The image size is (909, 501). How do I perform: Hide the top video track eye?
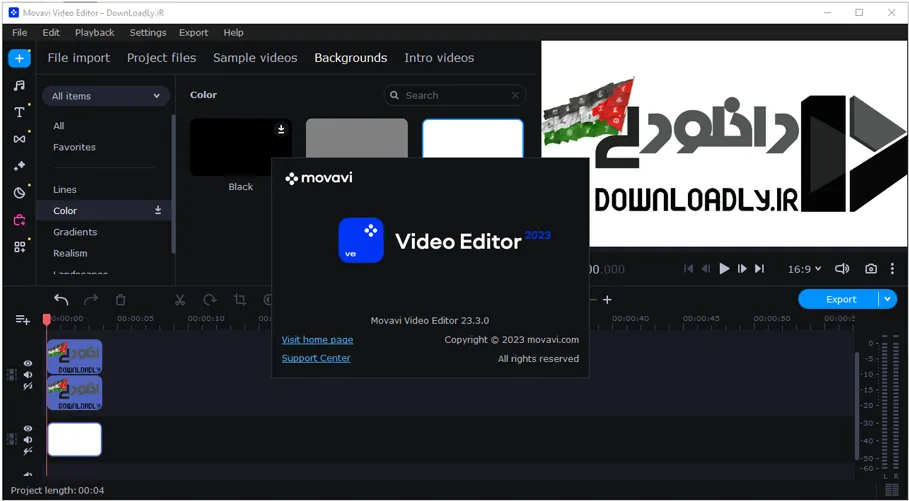[27, 364]
